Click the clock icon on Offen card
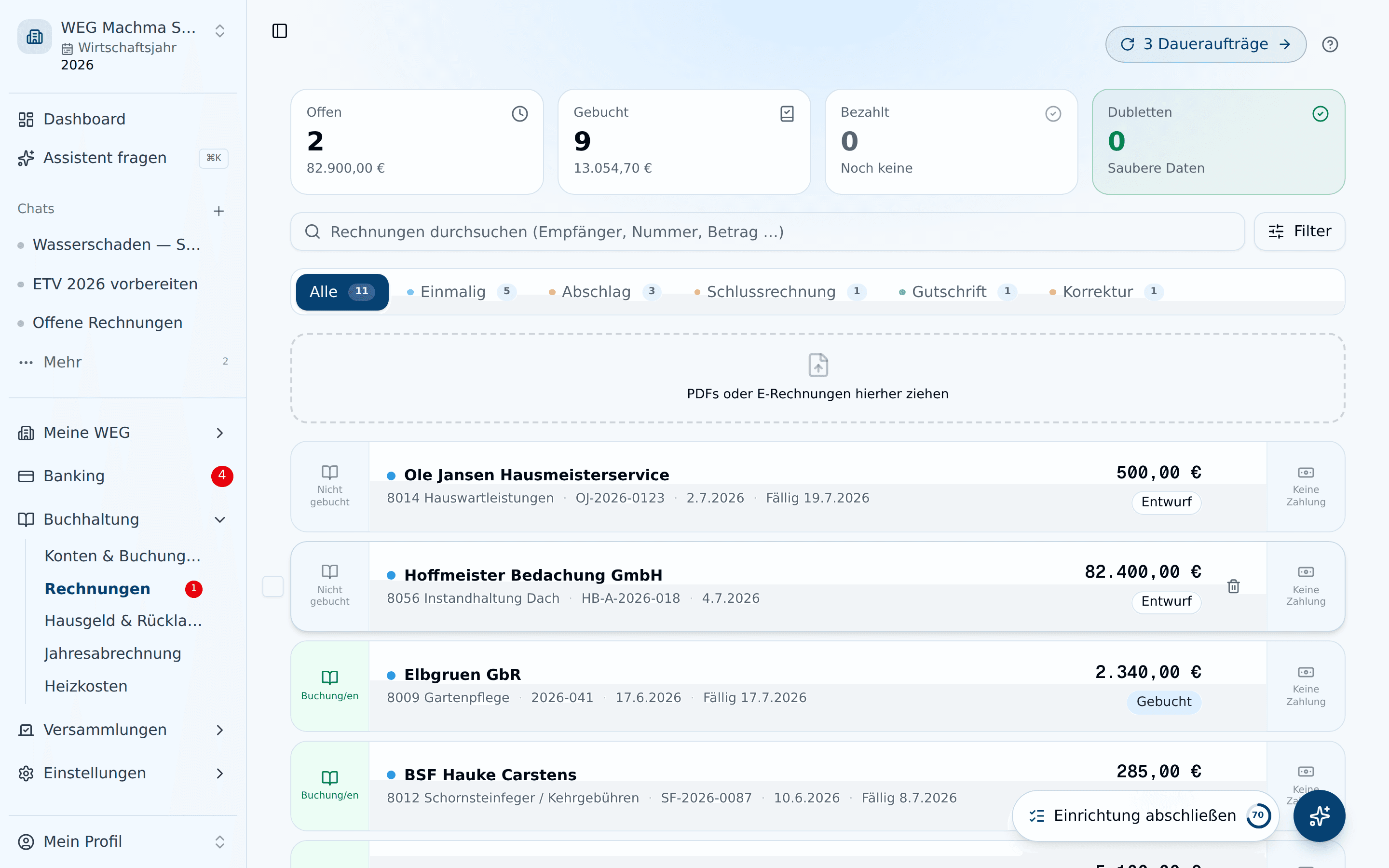The width and height of the screenshot is (1389, 868). (520, 114)
